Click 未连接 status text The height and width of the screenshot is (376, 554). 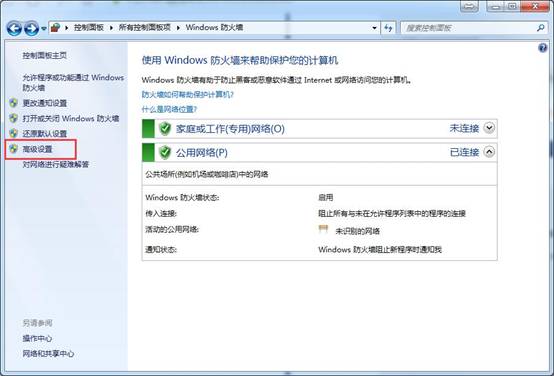[464, 128]
